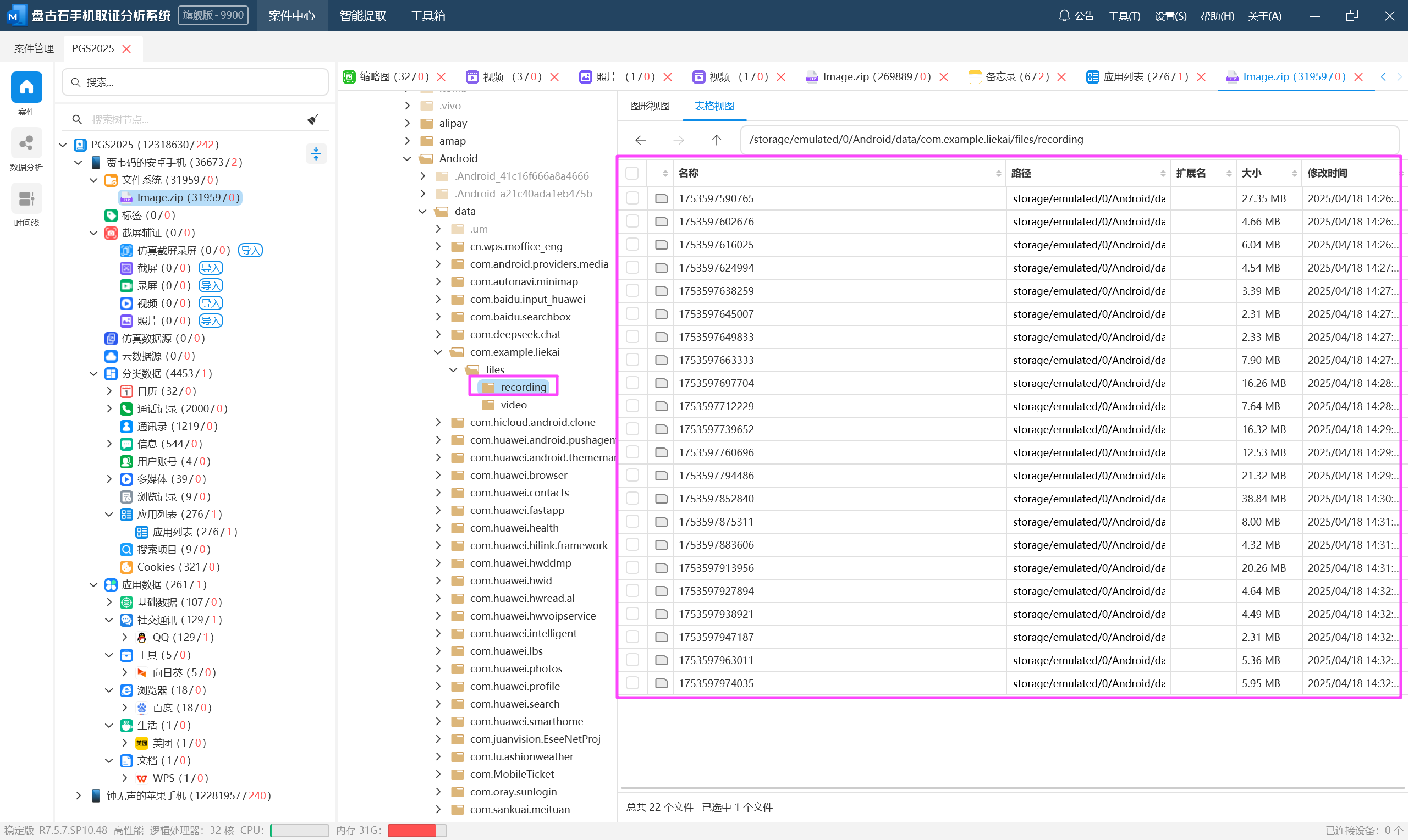1408x840 pixels.
Task: Expand the com.deepseek.chat folder
Action: (438, 335)
